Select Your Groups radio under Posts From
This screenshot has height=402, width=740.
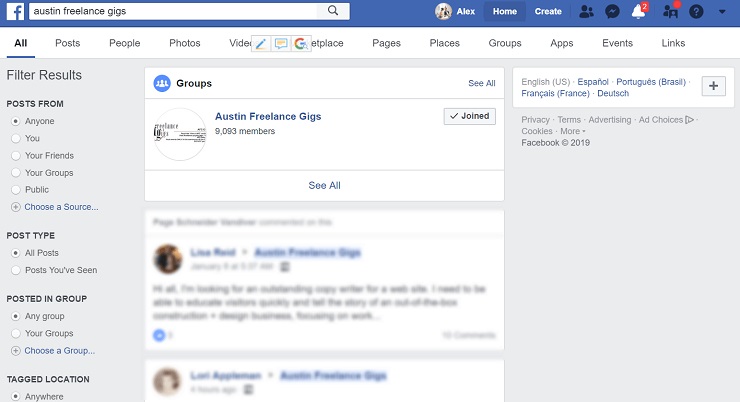[x=16, y=173]
